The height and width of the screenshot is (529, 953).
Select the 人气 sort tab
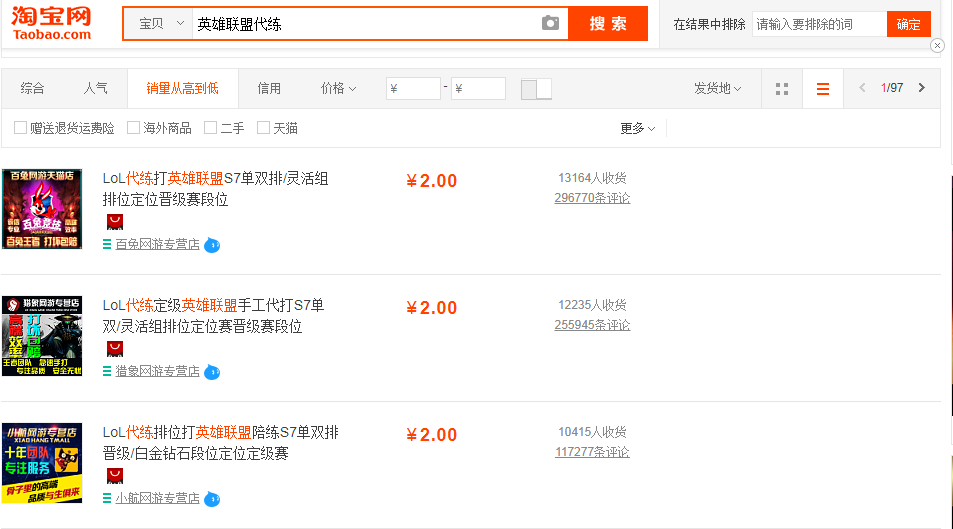(x=95, y=89)
